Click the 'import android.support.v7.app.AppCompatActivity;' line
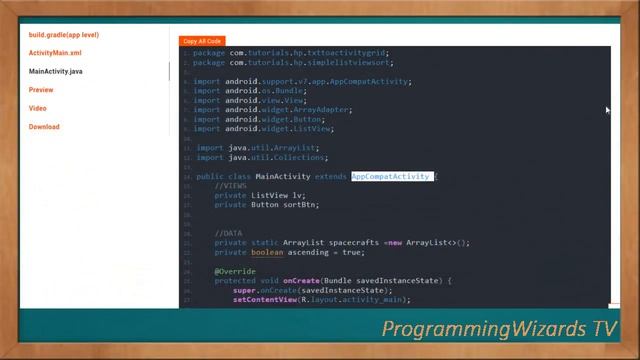The image size is (640, 360). (302, 82)
